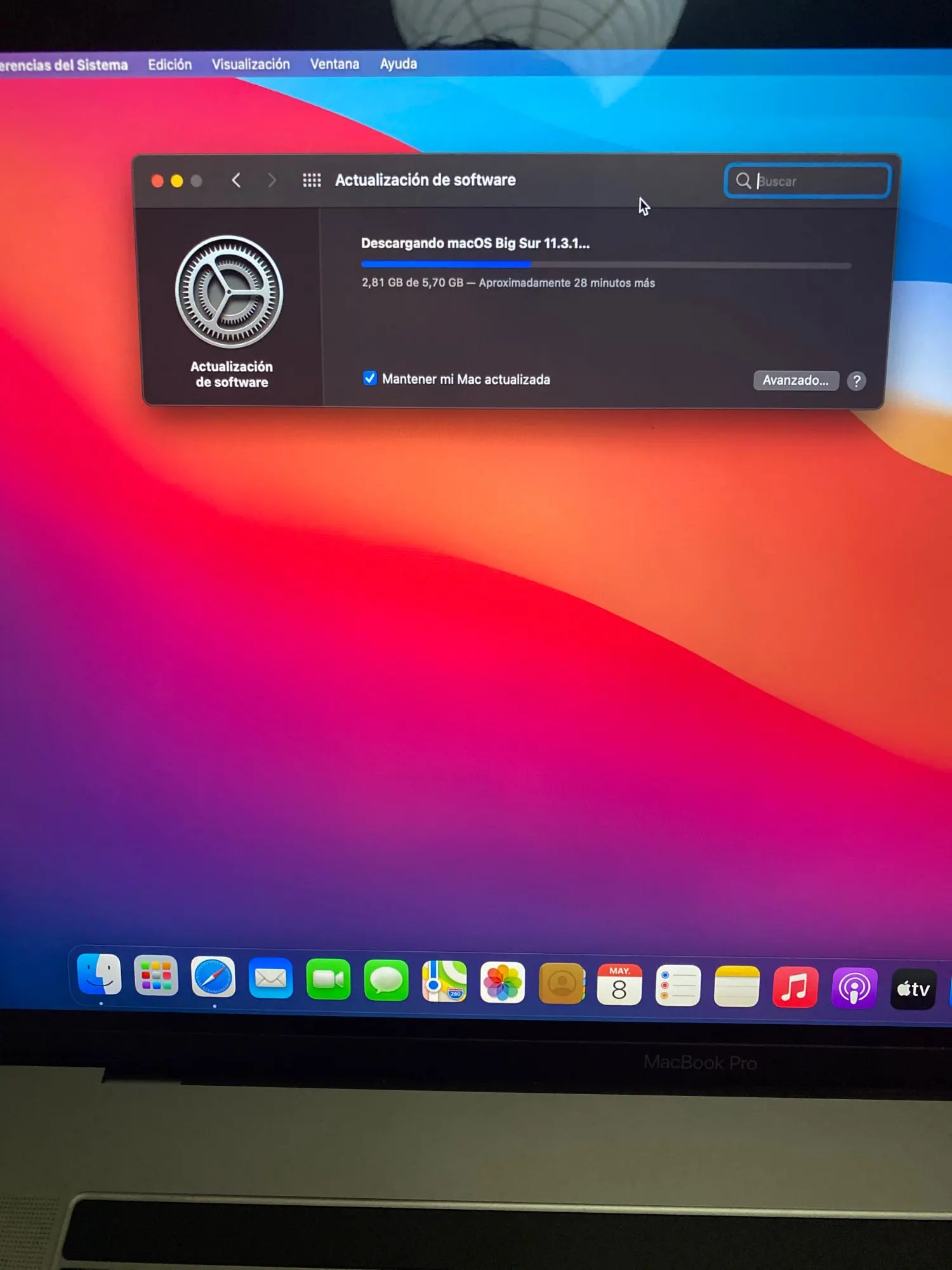Screen dimensions: 952x1270
Task: Open the Visualización menu
Action: [251, 64]
